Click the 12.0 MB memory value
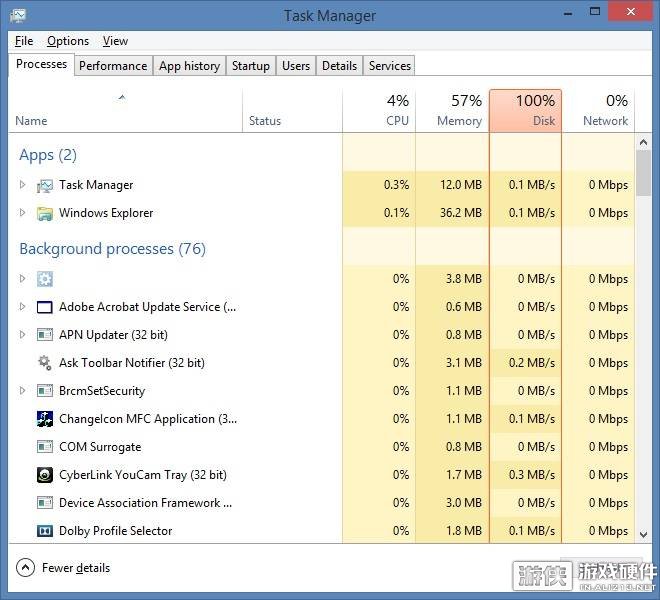Screen dimensions: 660x600 [x=460, y=185]
